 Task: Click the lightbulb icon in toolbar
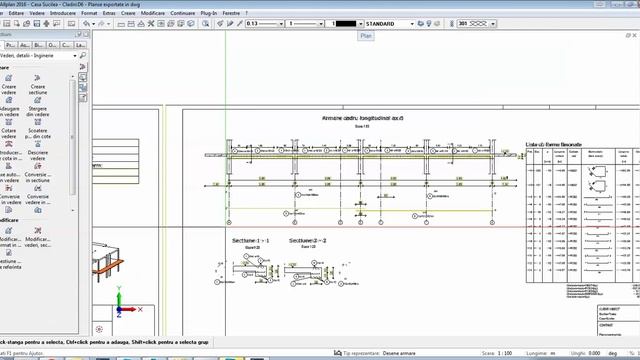[429, 24]
